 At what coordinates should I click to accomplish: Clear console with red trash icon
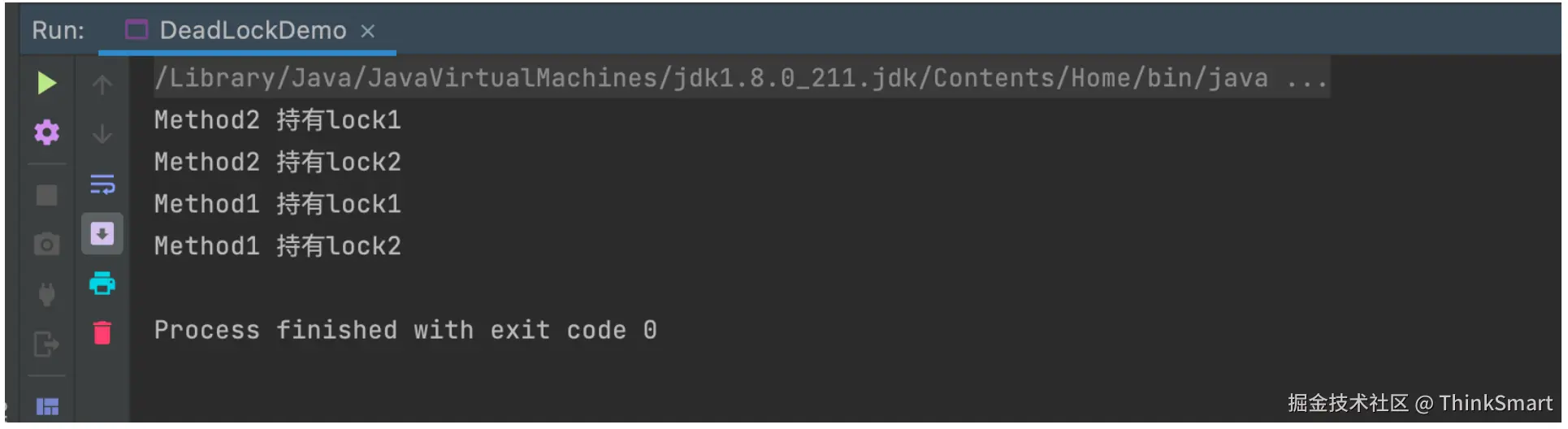coord(102,332)
